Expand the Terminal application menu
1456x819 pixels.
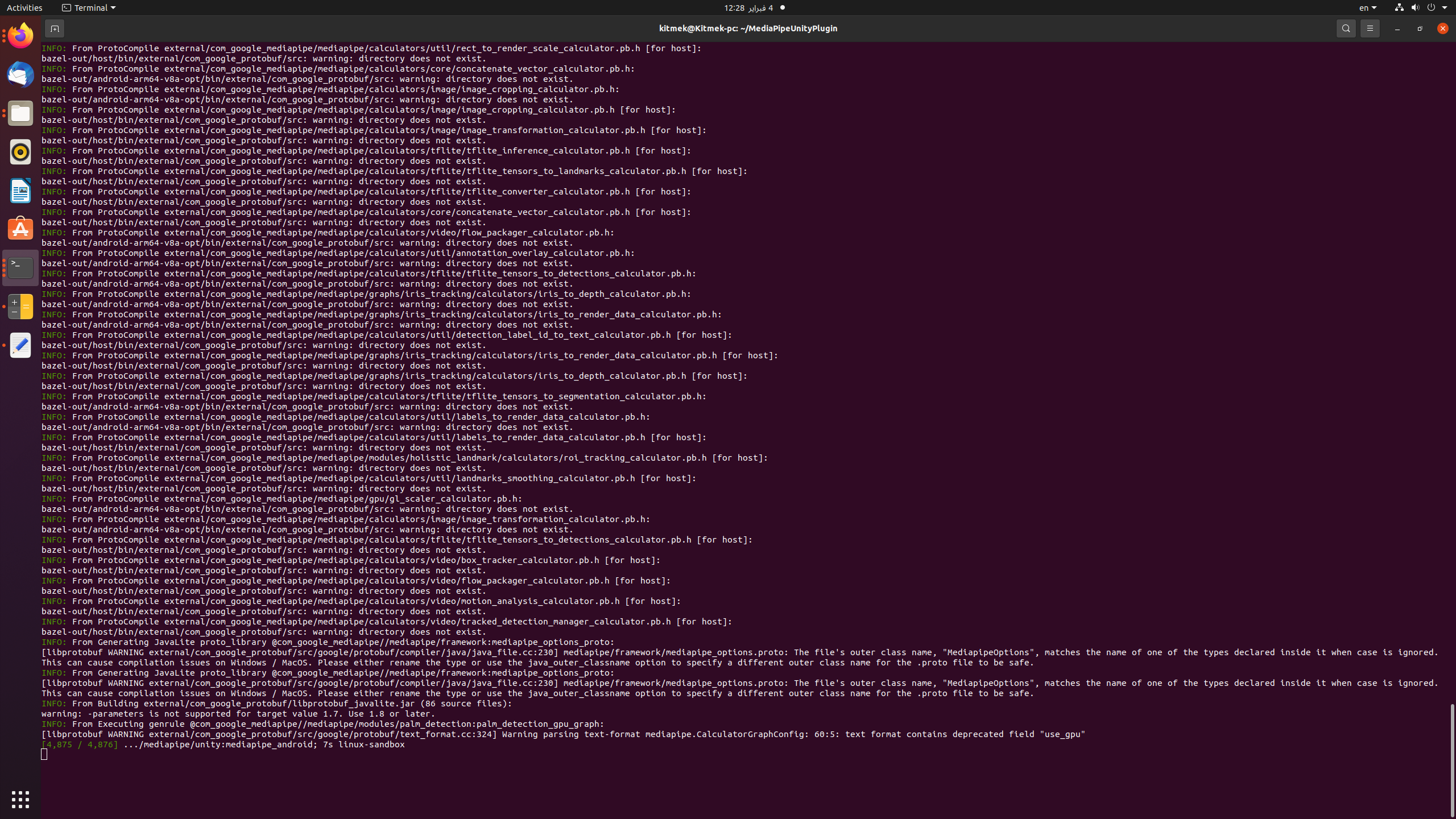[88, 7]
